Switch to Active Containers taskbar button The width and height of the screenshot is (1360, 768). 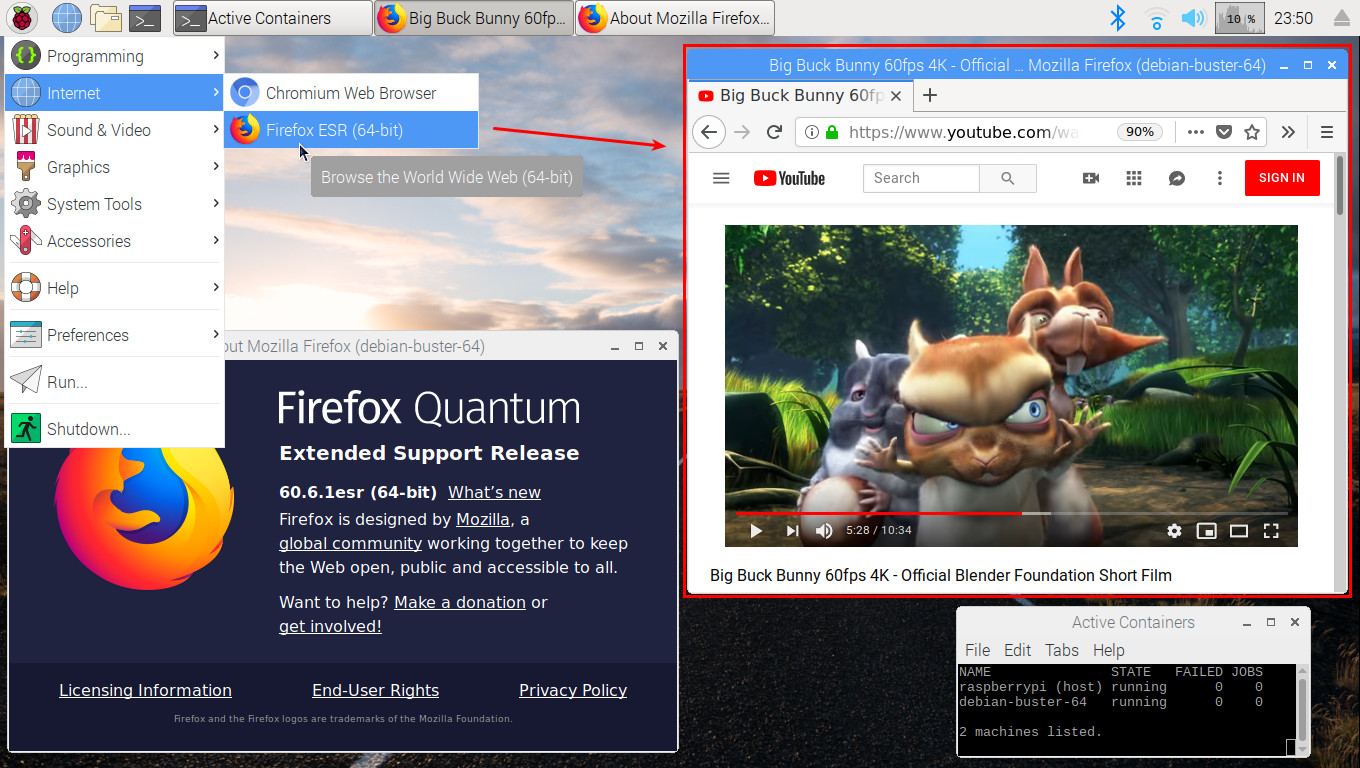click(x=272, y=18)
